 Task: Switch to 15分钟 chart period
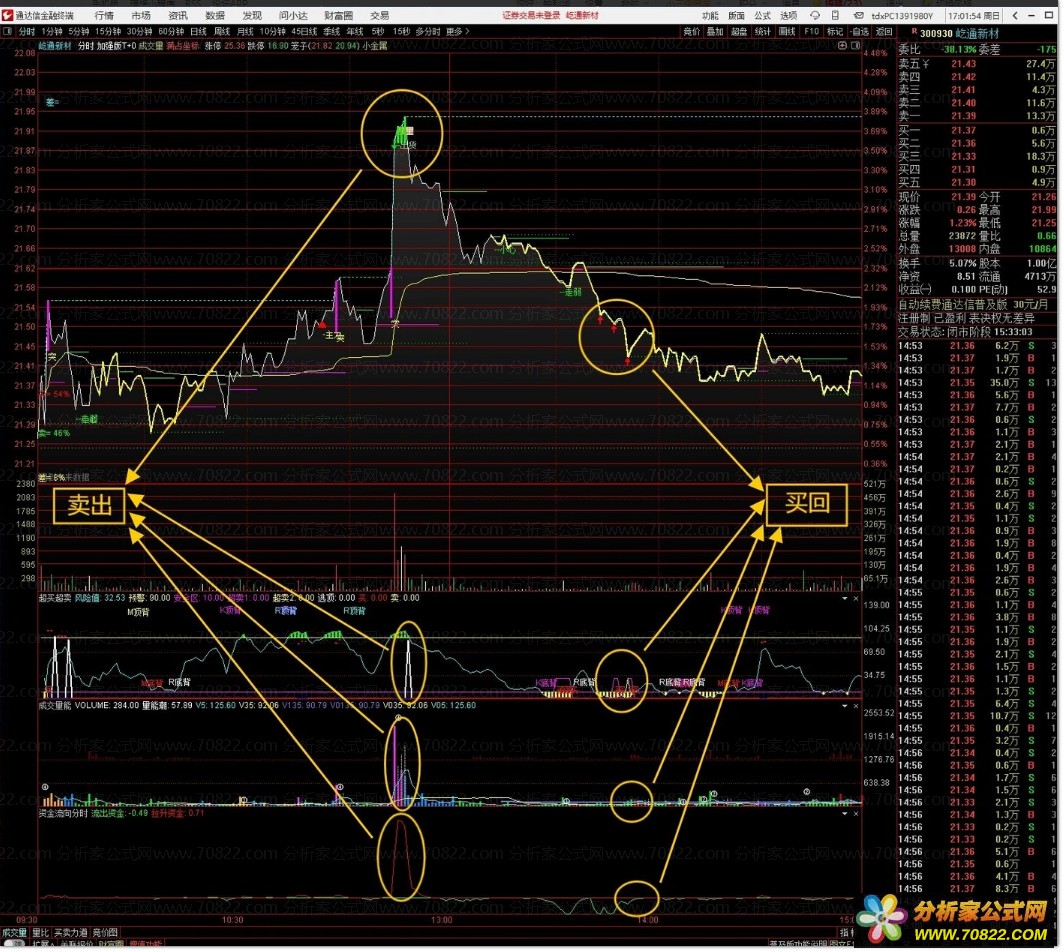pyautogui.click(x=107, y=31)
